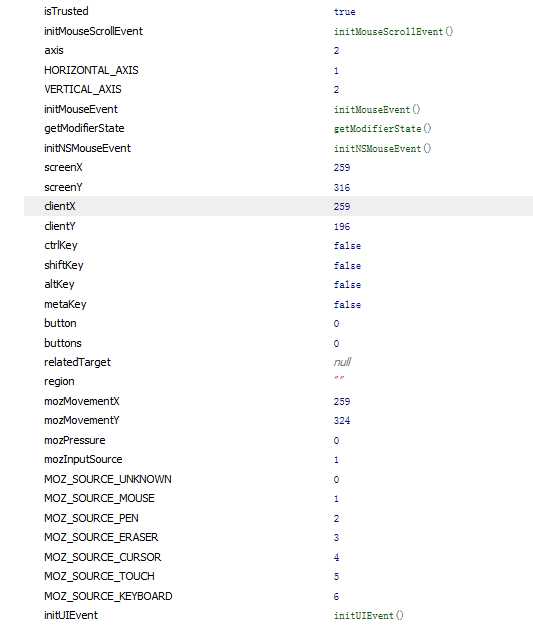The width and height of the screenshot is (533, 627).
Task: Click the false value of metaKey
Action: (x=347, y=305)
